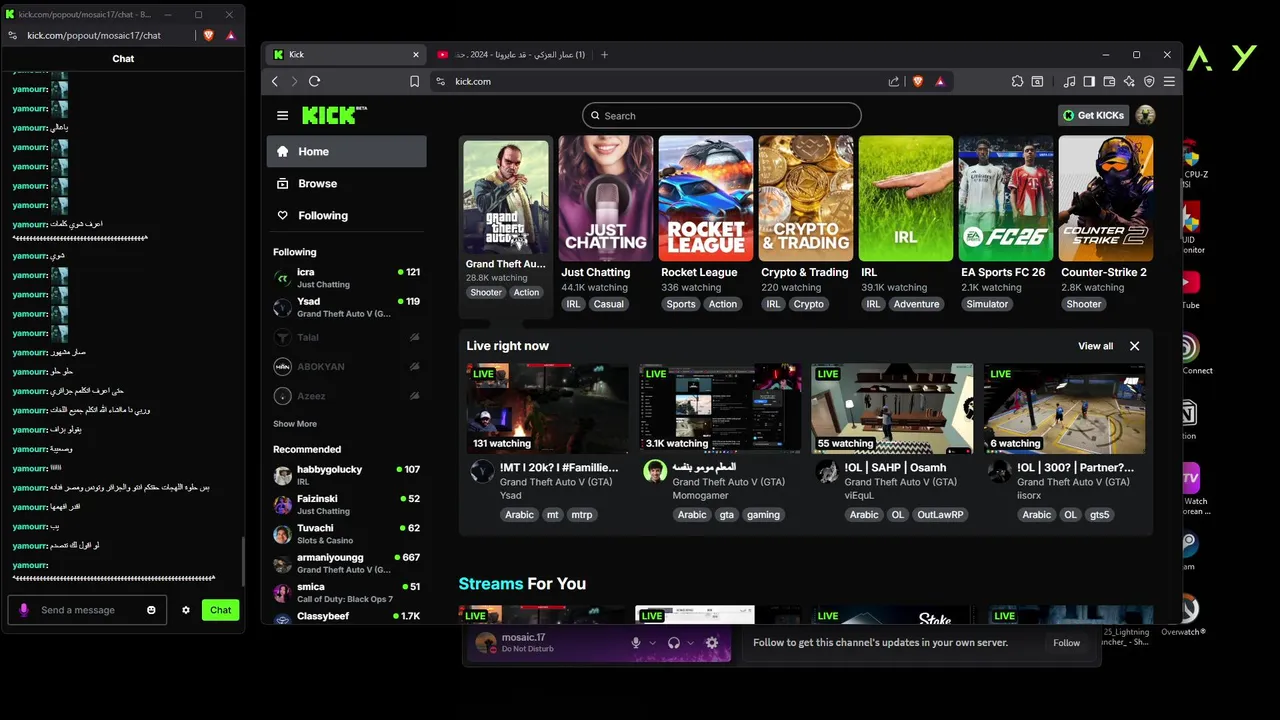Screen dimensions: 1280x720
Task: Click the purple microphone icon in chat
Action: [x=24, y=610]
